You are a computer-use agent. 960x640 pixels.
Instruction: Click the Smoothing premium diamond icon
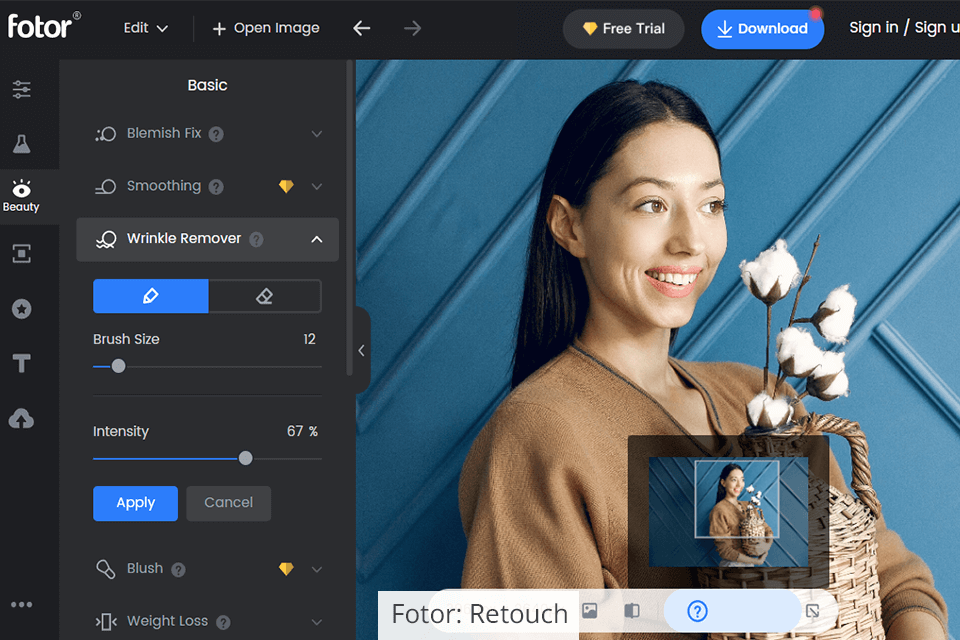pyautogui.click(x=286, y=186)
